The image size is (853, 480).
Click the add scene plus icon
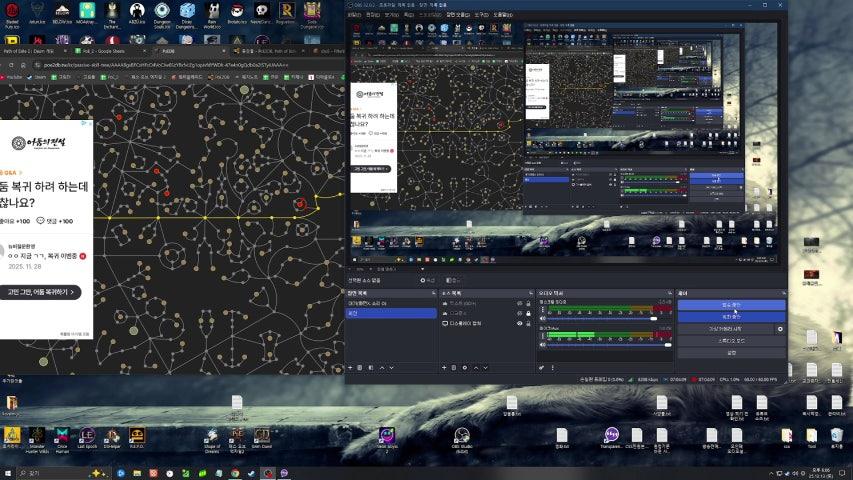351,368
